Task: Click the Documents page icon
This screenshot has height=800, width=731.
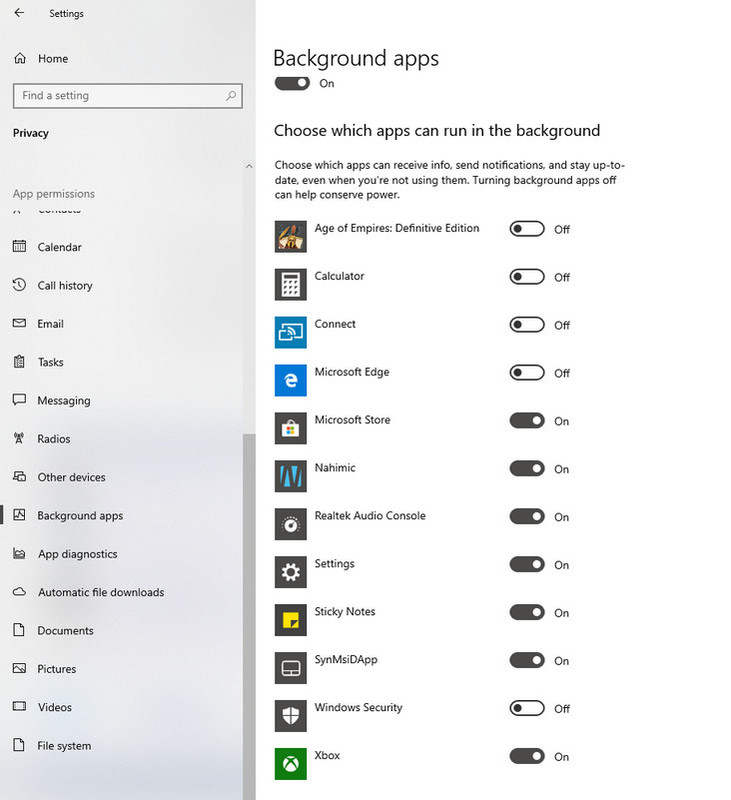Action: [19, 630]
